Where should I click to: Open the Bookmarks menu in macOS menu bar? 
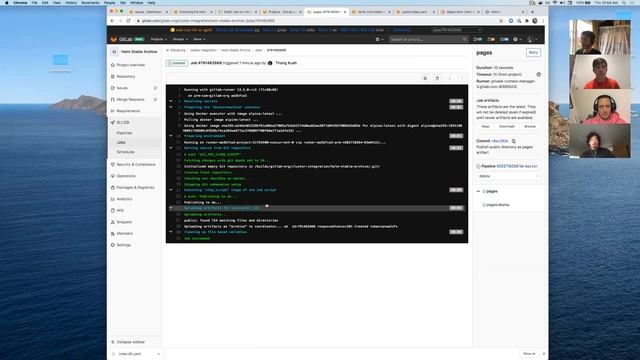pyautogui.click(x=90, y=2)
